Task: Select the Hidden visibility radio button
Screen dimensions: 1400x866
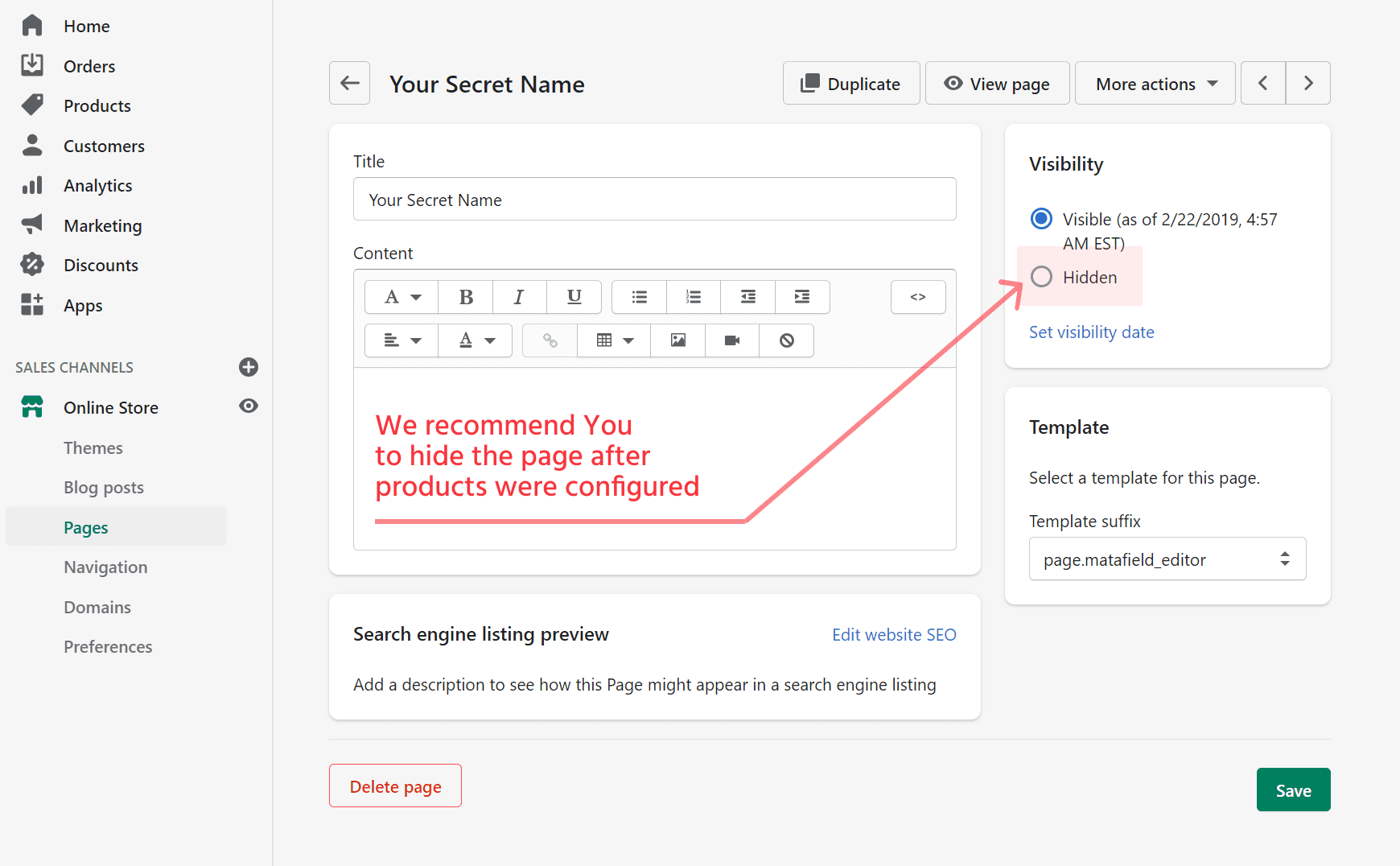Action: pos(1041,276)
